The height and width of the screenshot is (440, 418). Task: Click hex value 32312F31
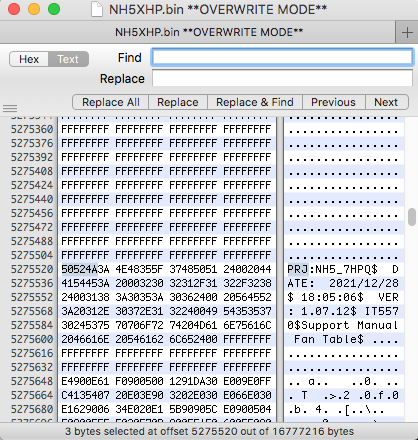(x=193, y=283)
